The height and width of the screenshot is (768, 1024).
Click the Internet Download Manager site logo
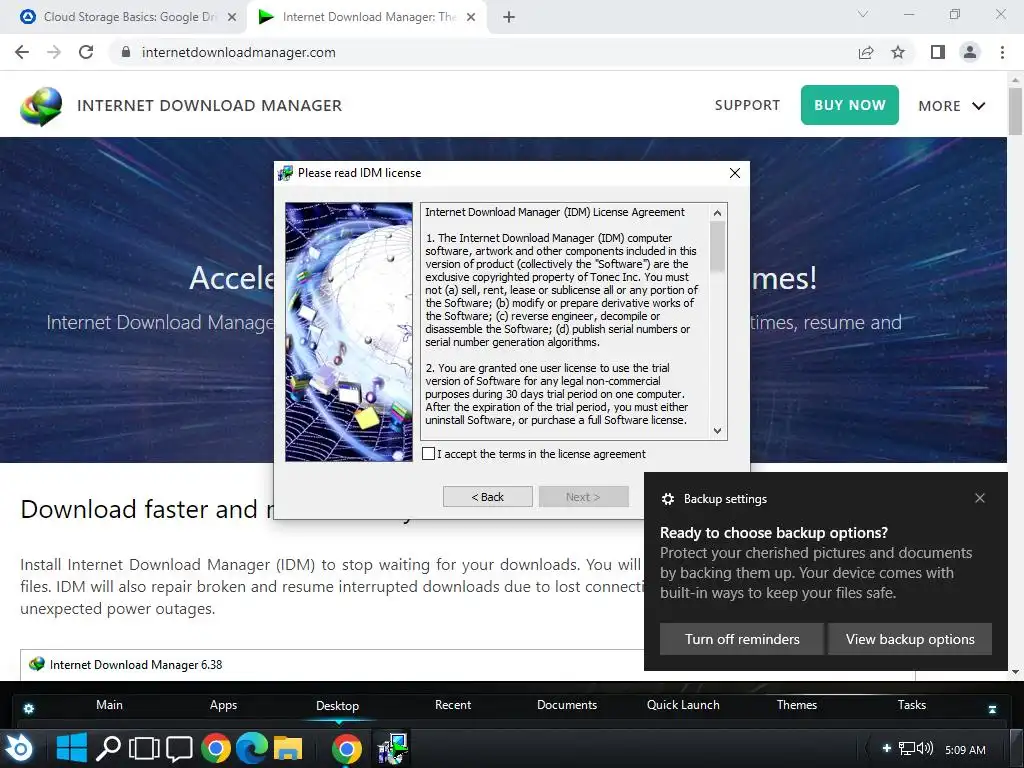(41, 106)
